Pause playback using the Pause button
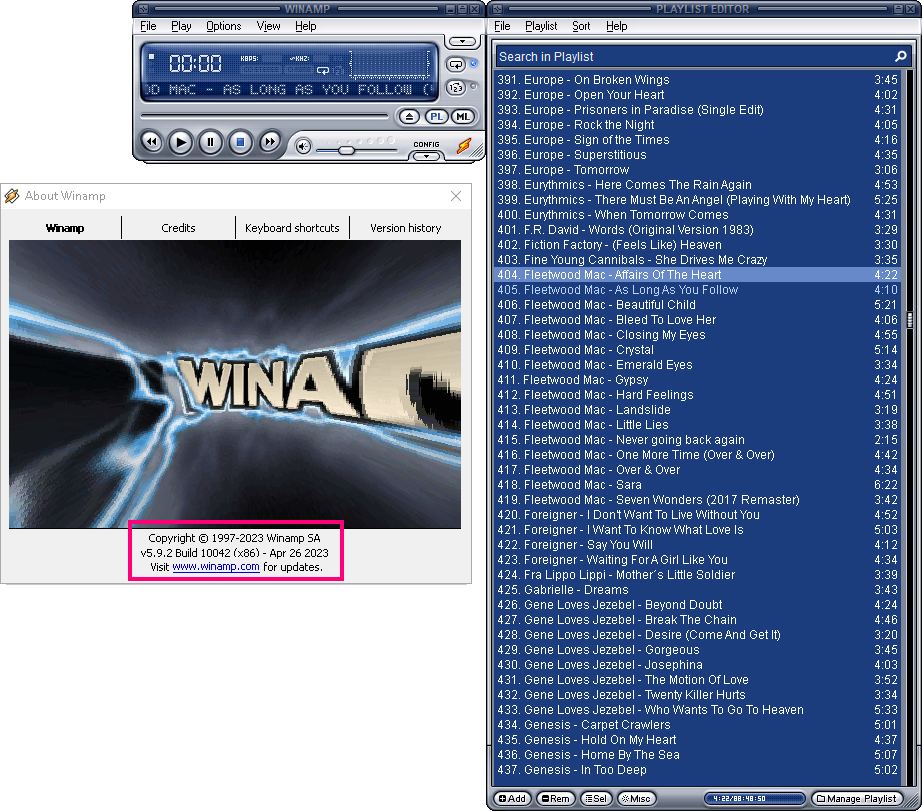922x811 pixels. tap(211, 142)
